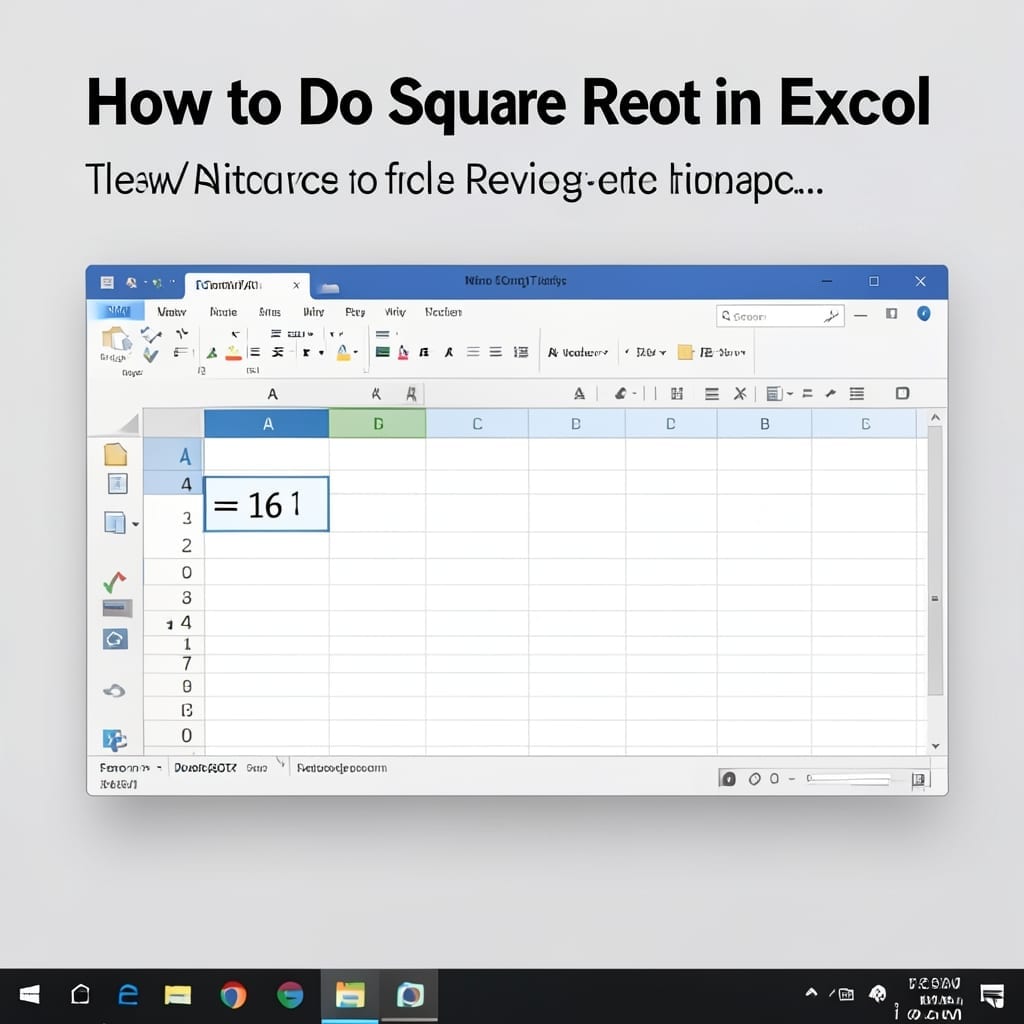1024x1024 pixels.
Task: Click the blue refresh icon in left sidebar
Action: point(115,639)
